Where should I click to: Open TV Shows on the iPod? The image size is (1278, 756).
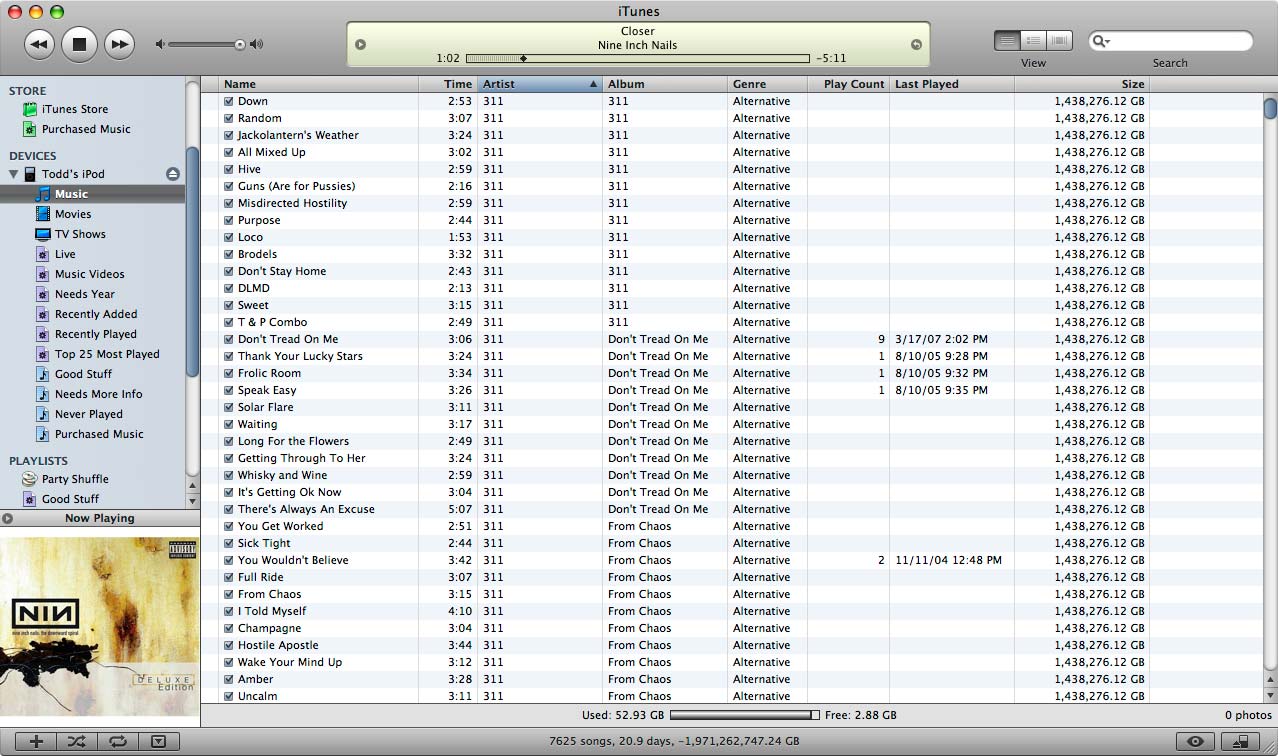tap(80, 234)
